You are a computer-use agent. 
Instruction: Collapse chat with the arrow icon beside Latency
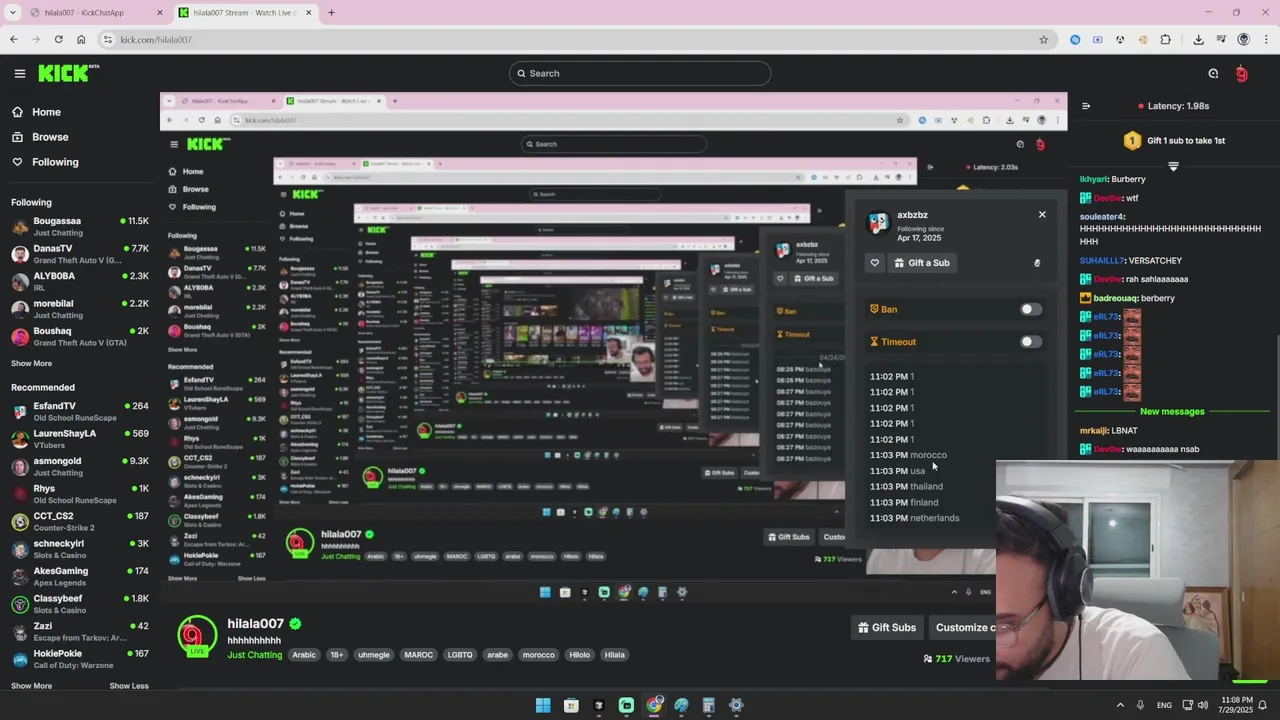1086,106
